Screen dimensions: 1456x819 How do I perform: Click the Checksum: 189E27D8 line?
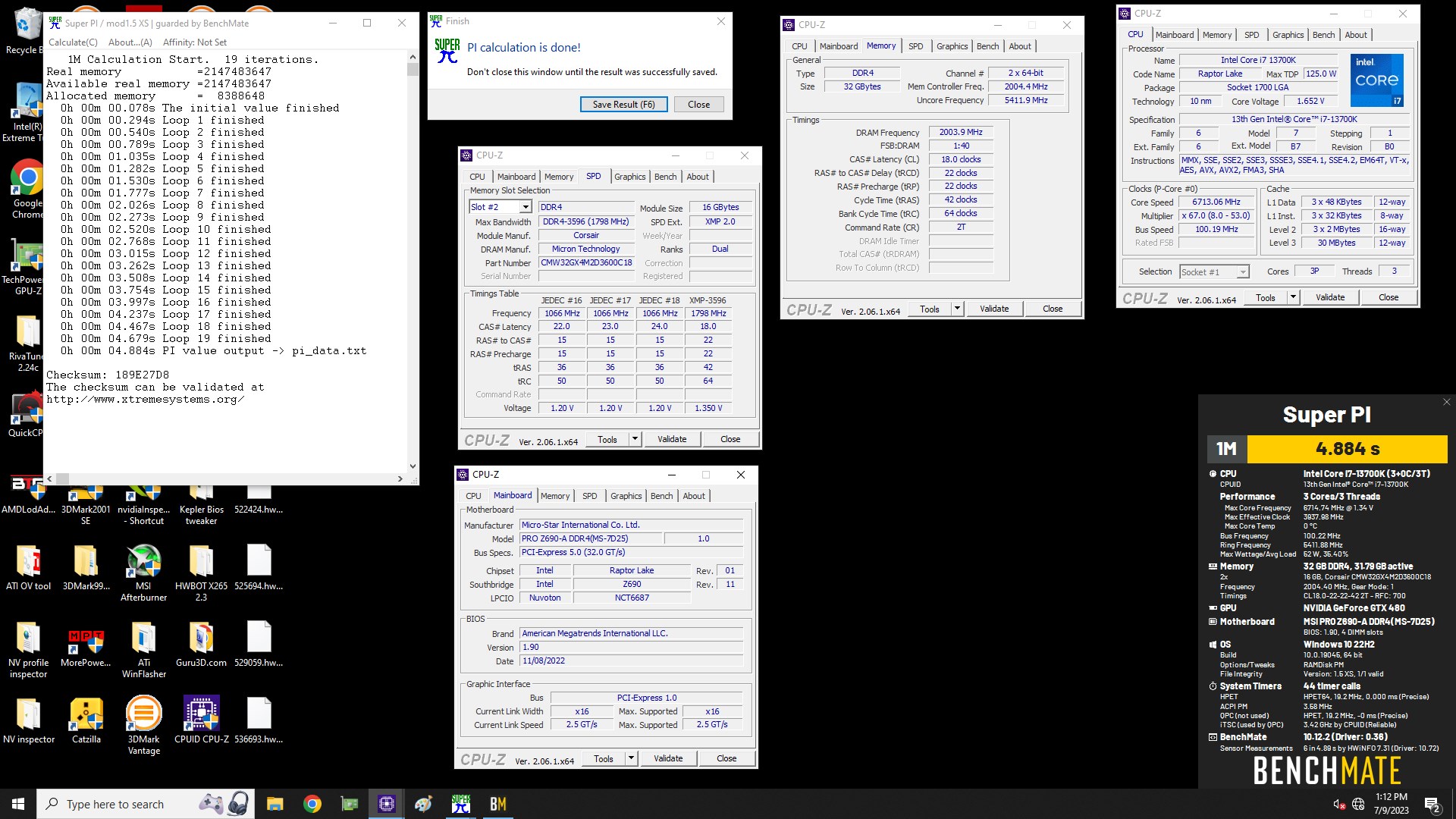[108, 375]
